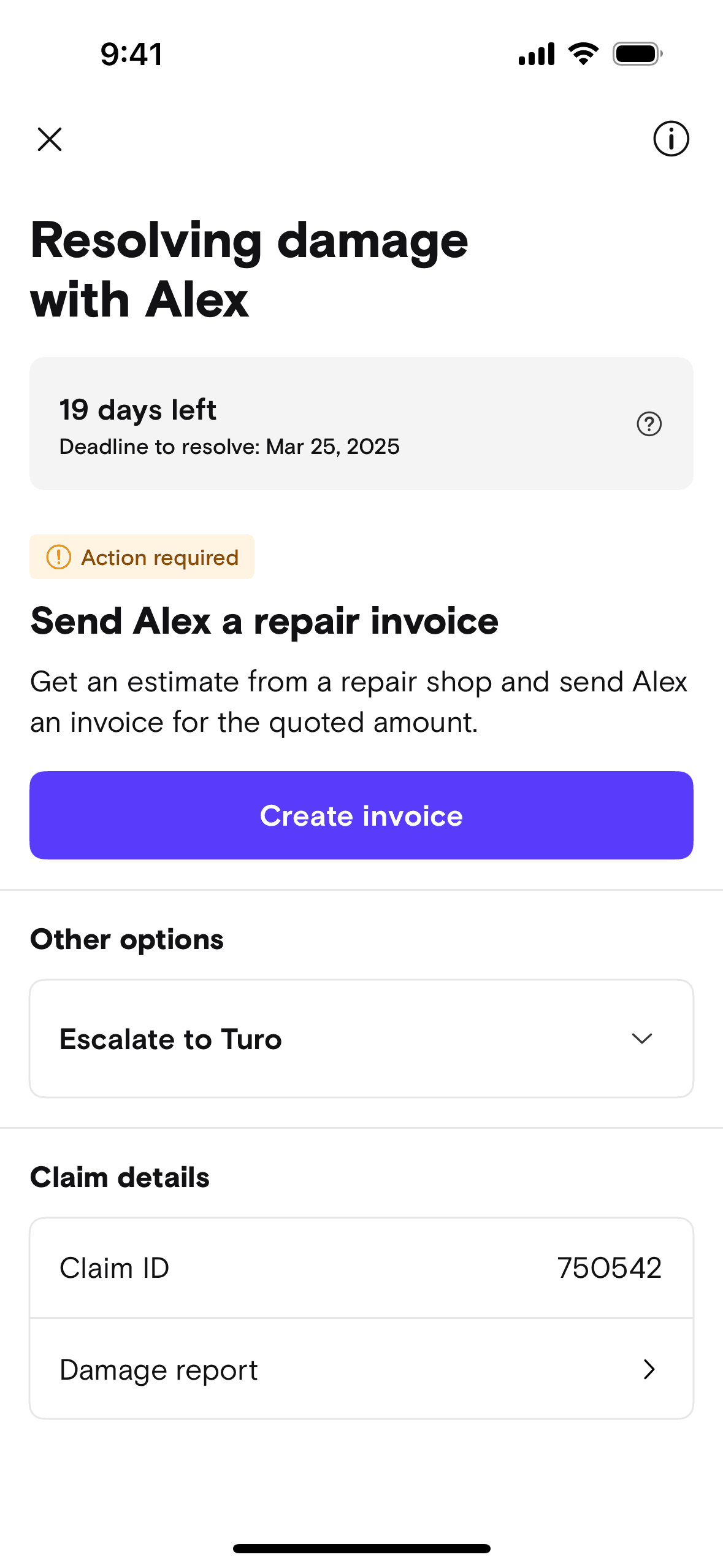Click the Wi-Fi status icon

click(x=583, y=54)
